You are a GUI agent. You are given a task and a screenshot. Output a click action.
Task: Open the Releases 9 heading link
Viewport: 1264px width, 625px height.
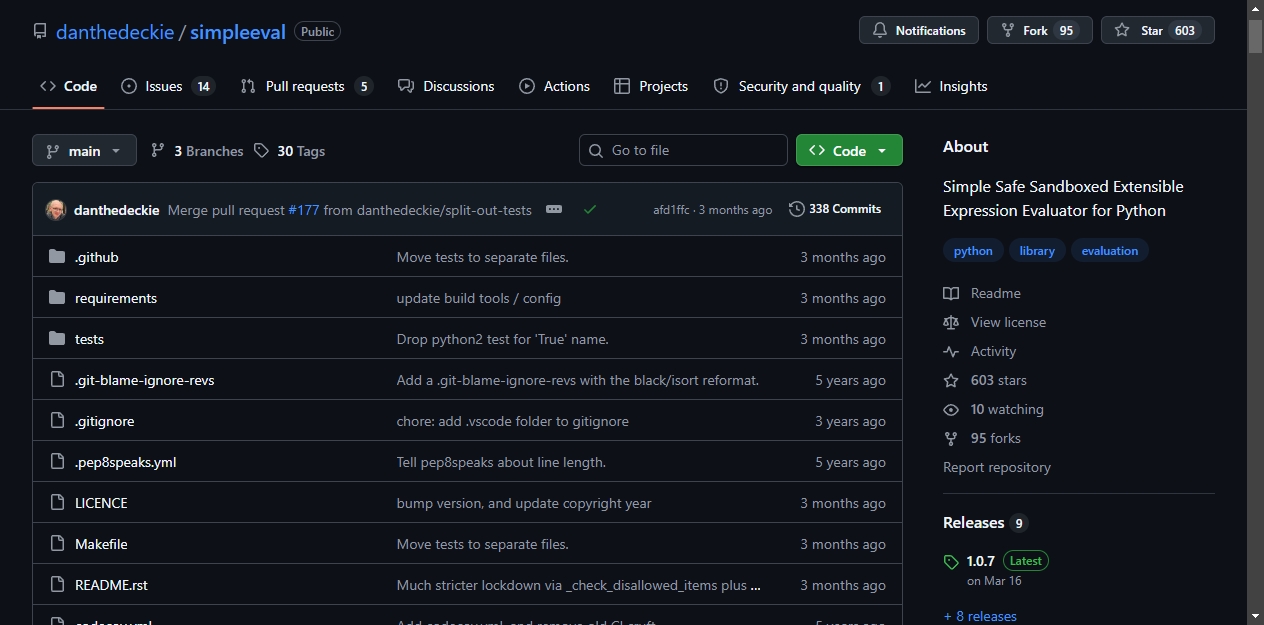tap(985, 523)
